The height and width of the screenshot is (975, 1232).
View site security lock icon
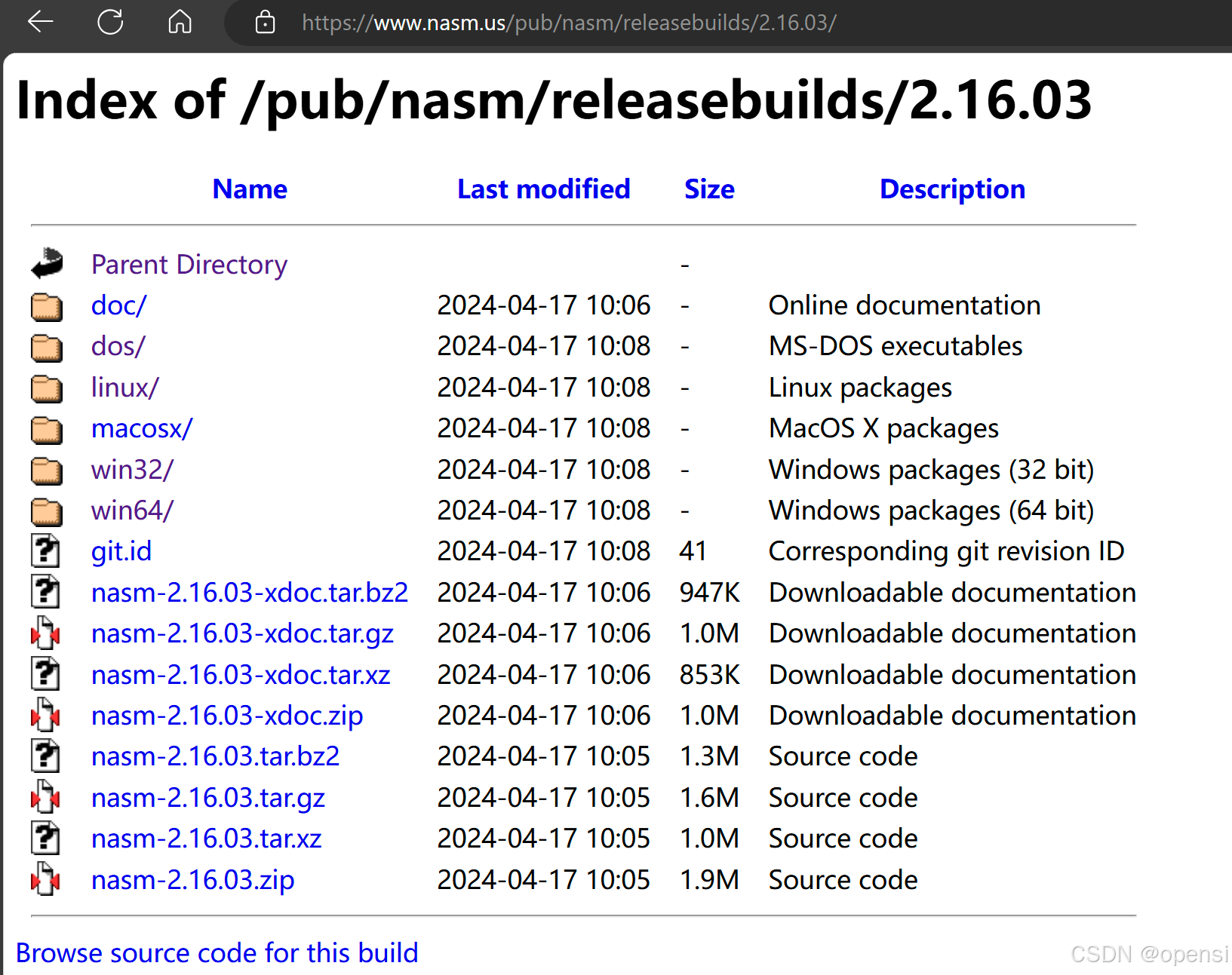[x=265, y=22]
